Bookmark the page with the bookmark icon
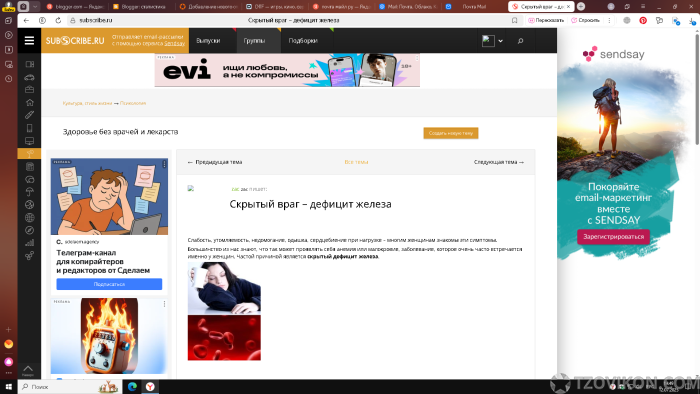 [x=514, y=21]
